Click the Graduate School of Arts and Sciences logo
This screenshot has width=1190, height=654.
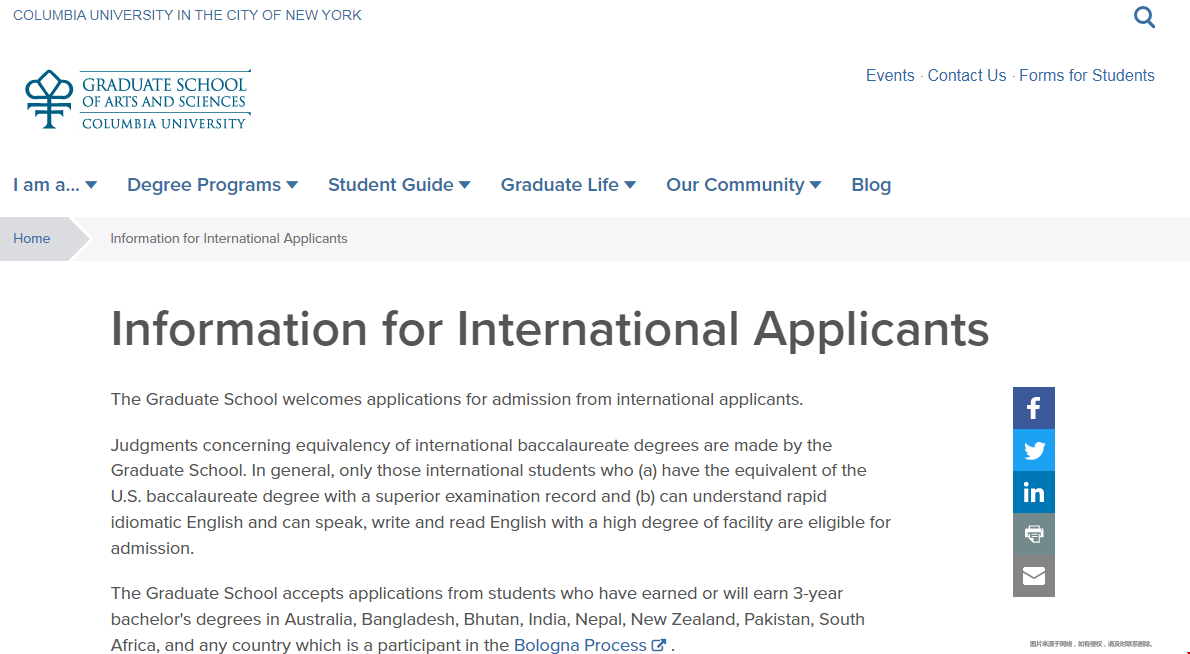[x=137, y=99]
